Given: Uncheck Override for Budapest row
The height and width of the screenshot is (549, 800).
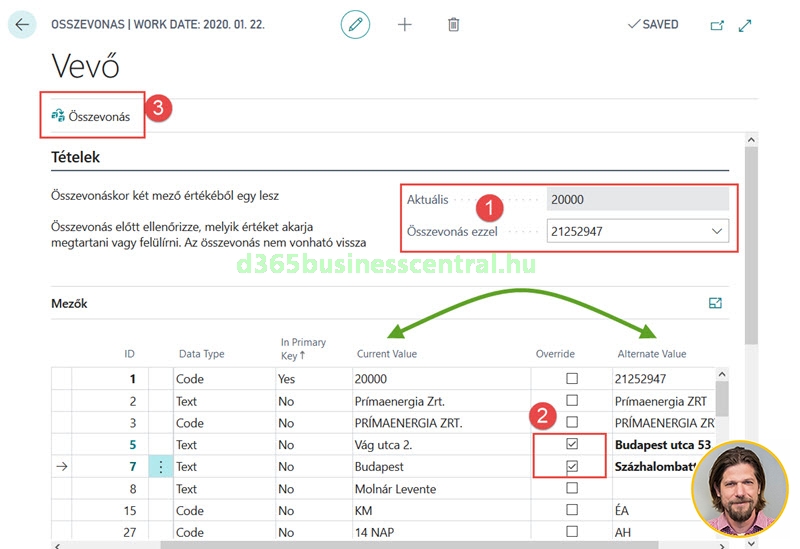Looking at the screenshot, I should 572,466.
